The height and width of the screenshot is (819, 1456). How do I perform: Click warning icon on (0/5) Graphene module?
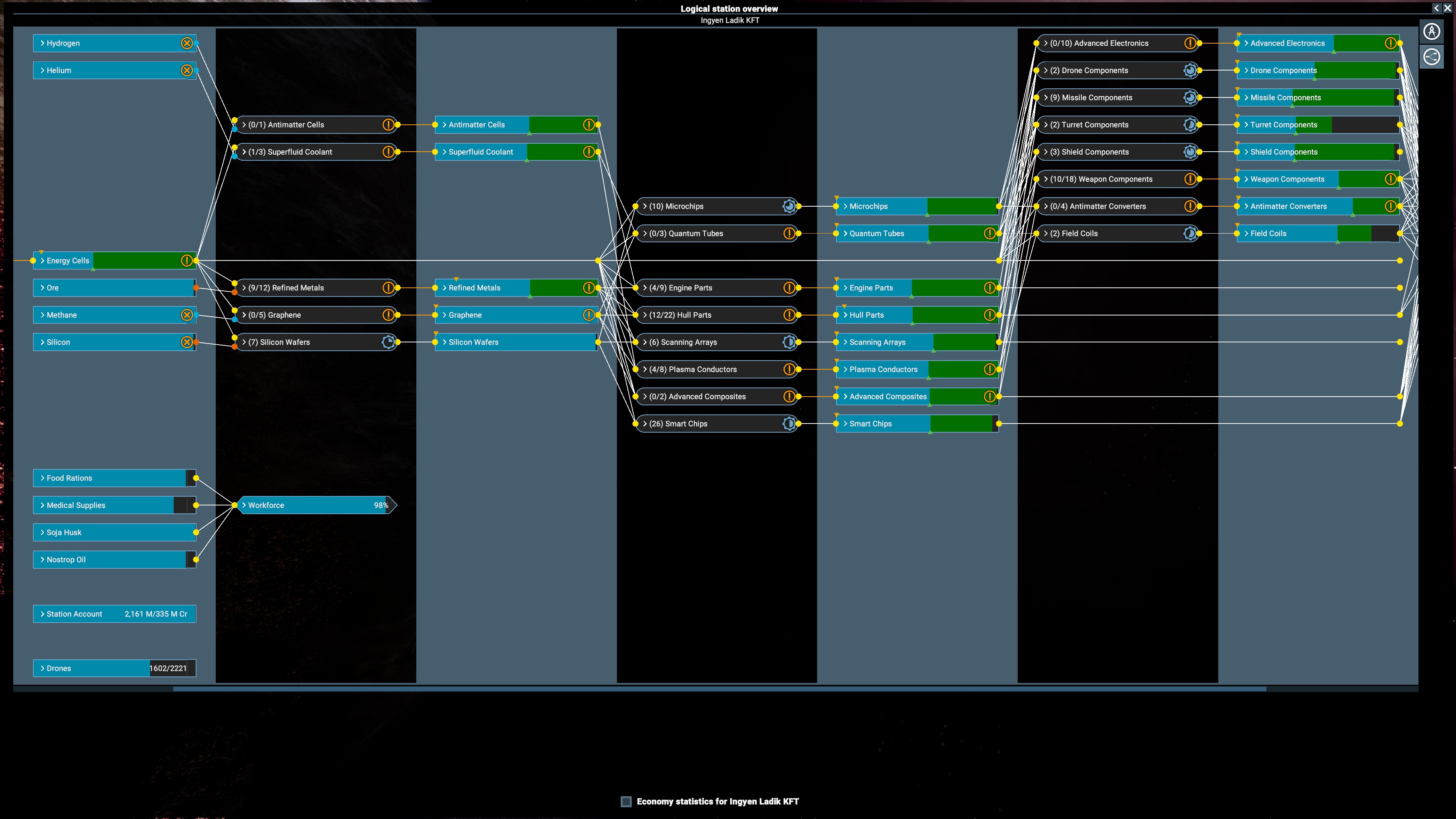click(x=388, y=315)
